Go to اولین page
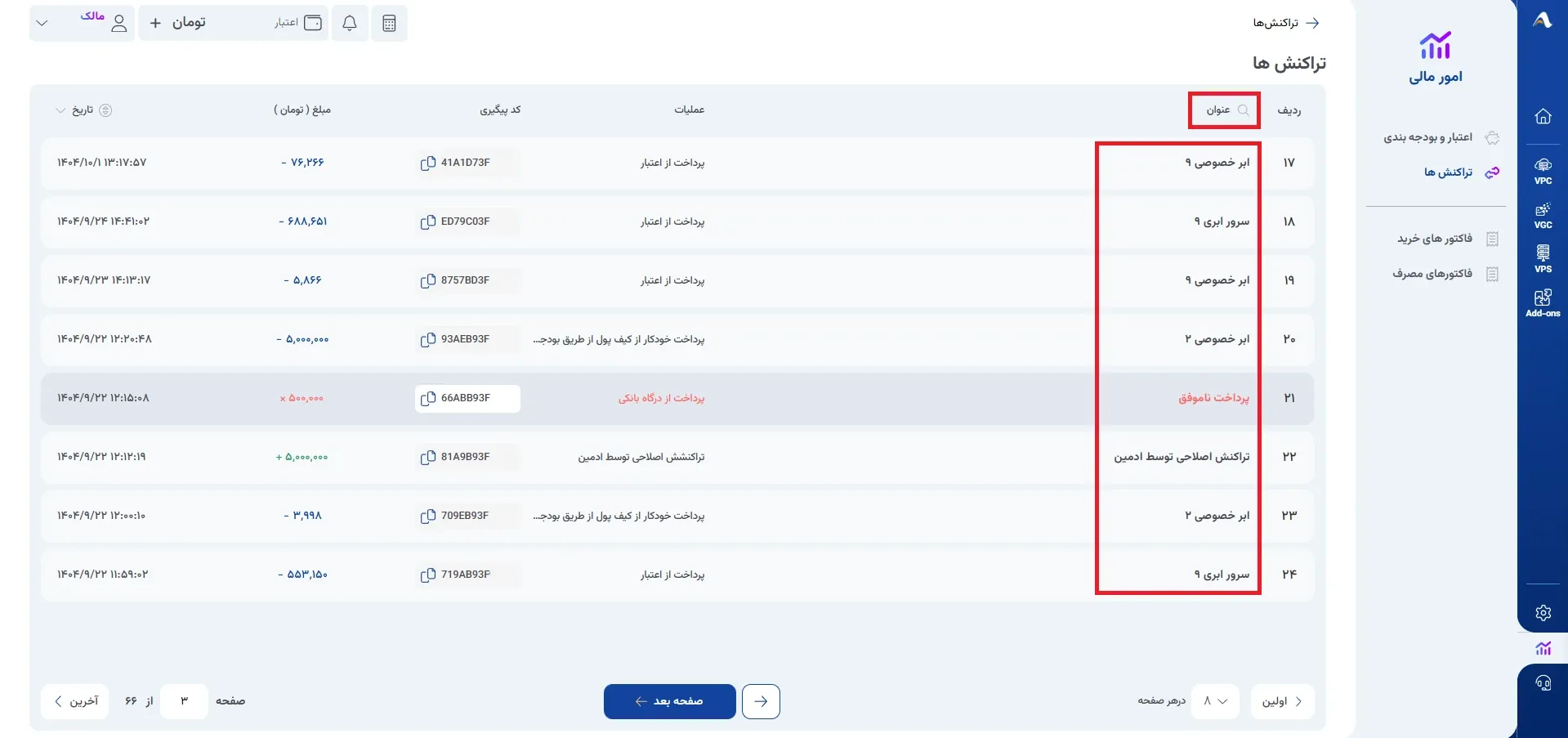The height and width of the screenshot is (738, 1568). tap(1282, 701)
